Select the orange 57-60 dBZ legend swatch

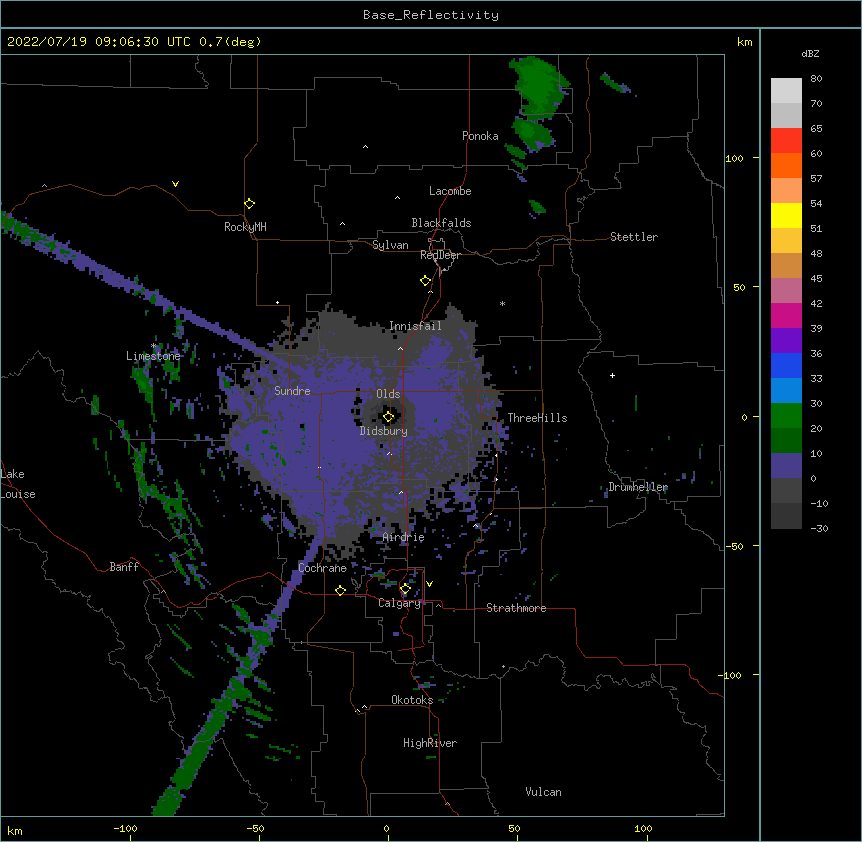click(786, 165)
